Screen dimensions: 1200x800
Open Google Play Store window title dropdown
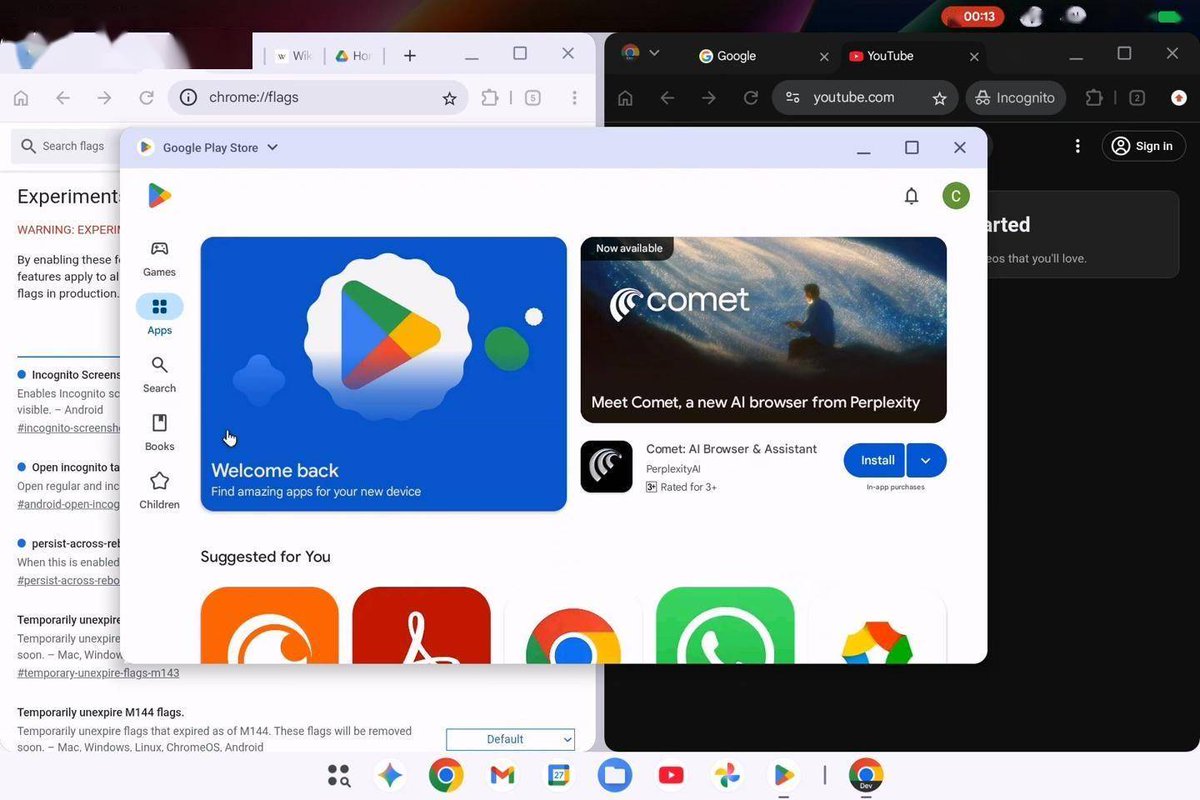coord(272,147)
